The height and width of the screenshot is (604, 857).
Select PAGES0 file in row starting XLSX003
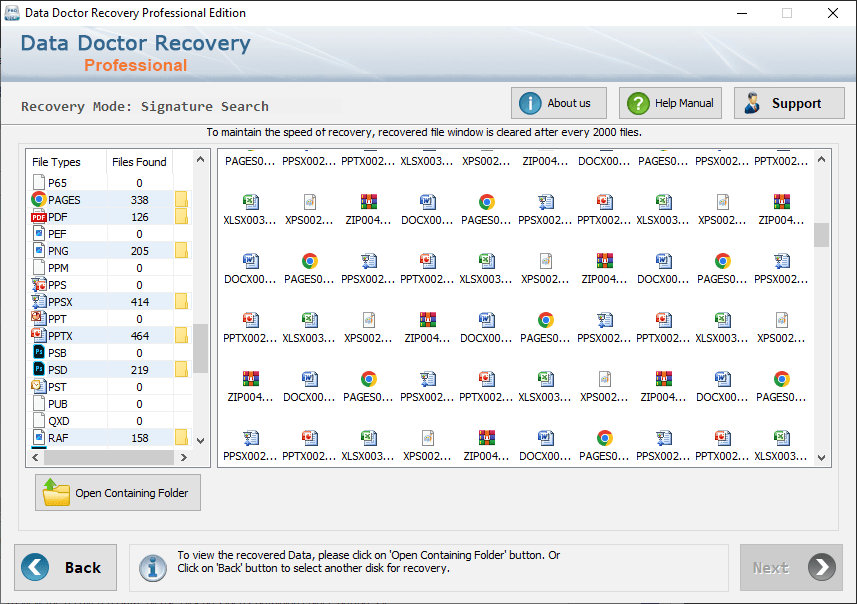point(486,210)
